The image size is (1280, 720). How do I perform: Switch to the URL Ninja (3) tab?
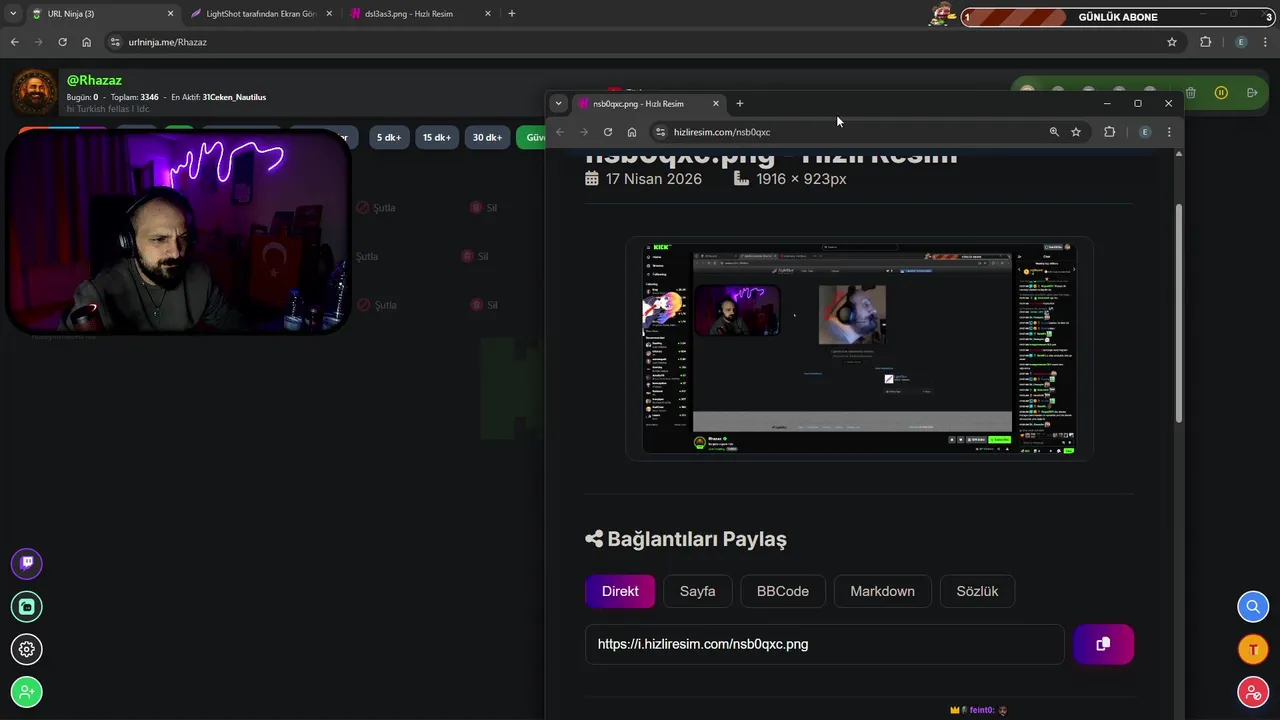[102, 14]
